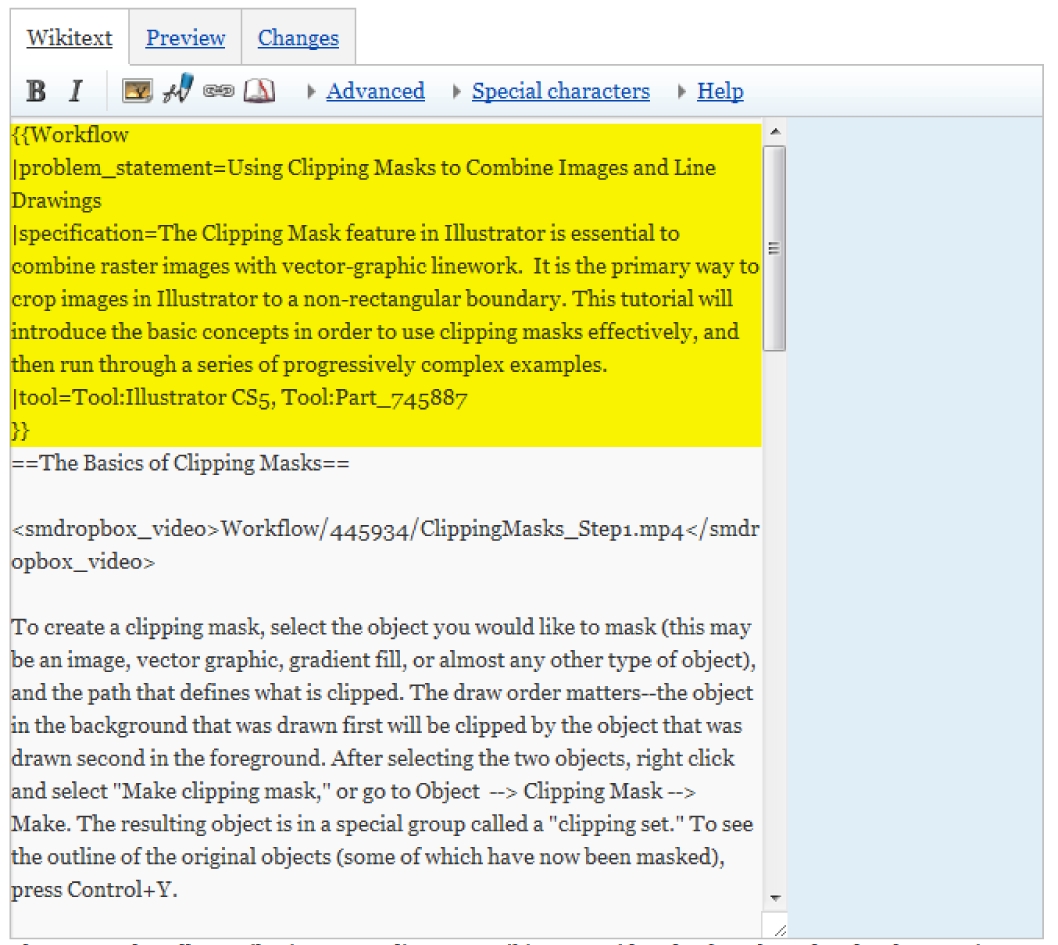The width and height of the screenshot is (1058, 945).
Task: Apply bold formatting with B icon
Action: (36, 90)
